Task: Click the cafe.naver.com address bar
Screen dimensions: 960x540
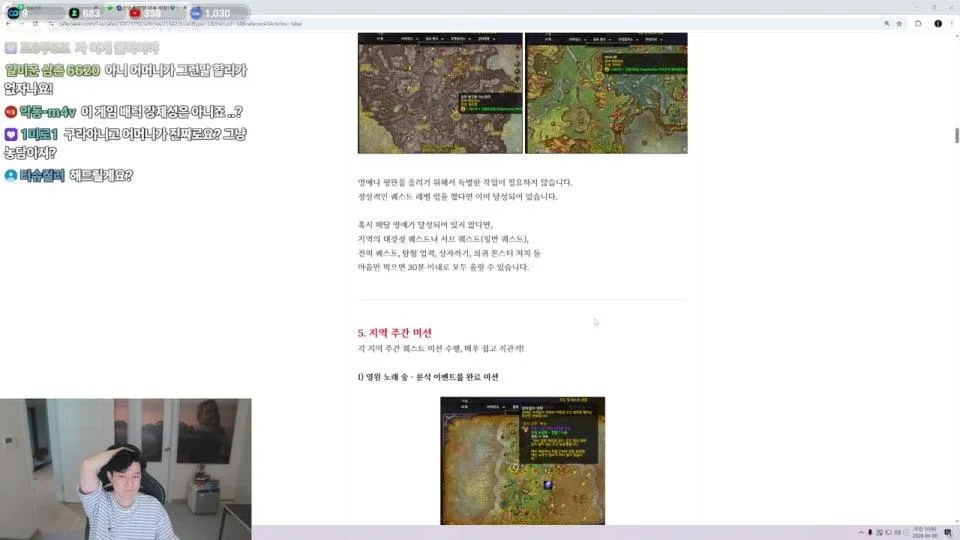Action: coord(465,23)
